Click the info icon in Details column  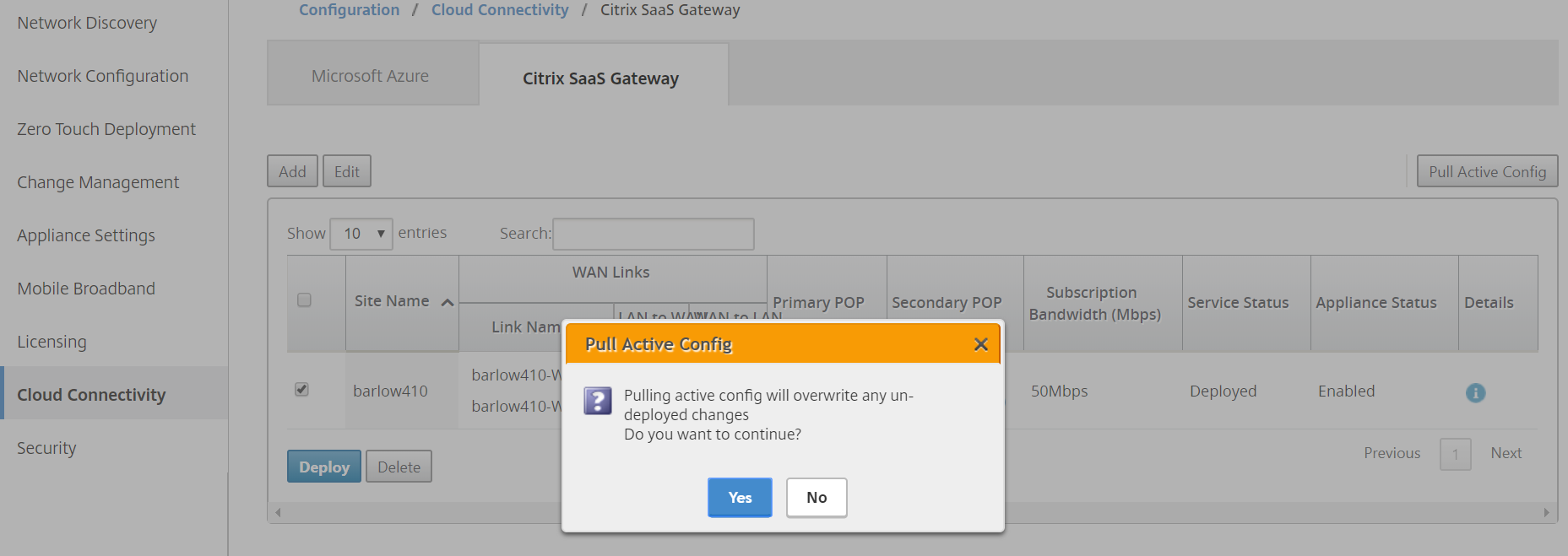1475,392
